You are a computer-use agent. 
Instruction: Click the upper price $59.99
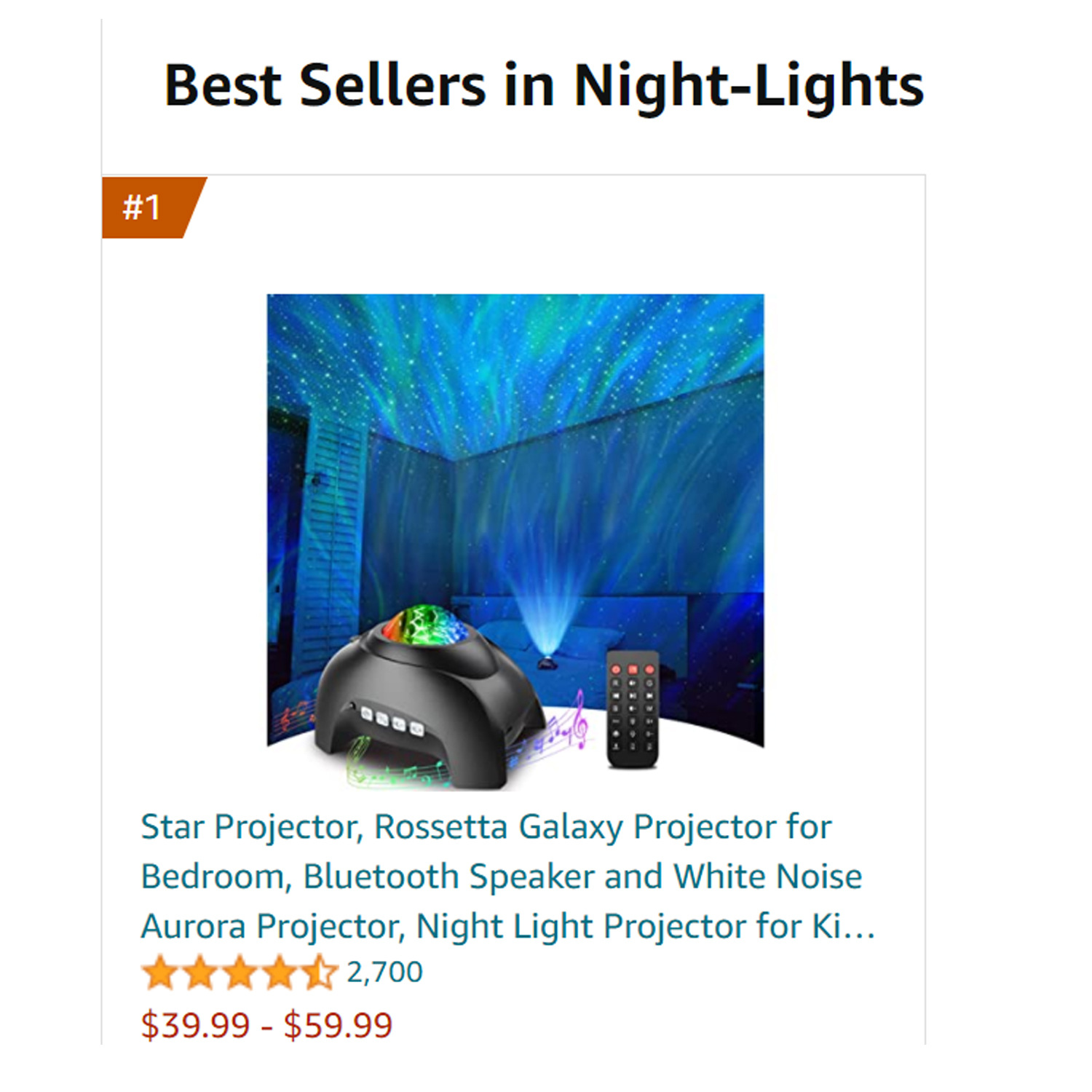[x=338, y=1025]
